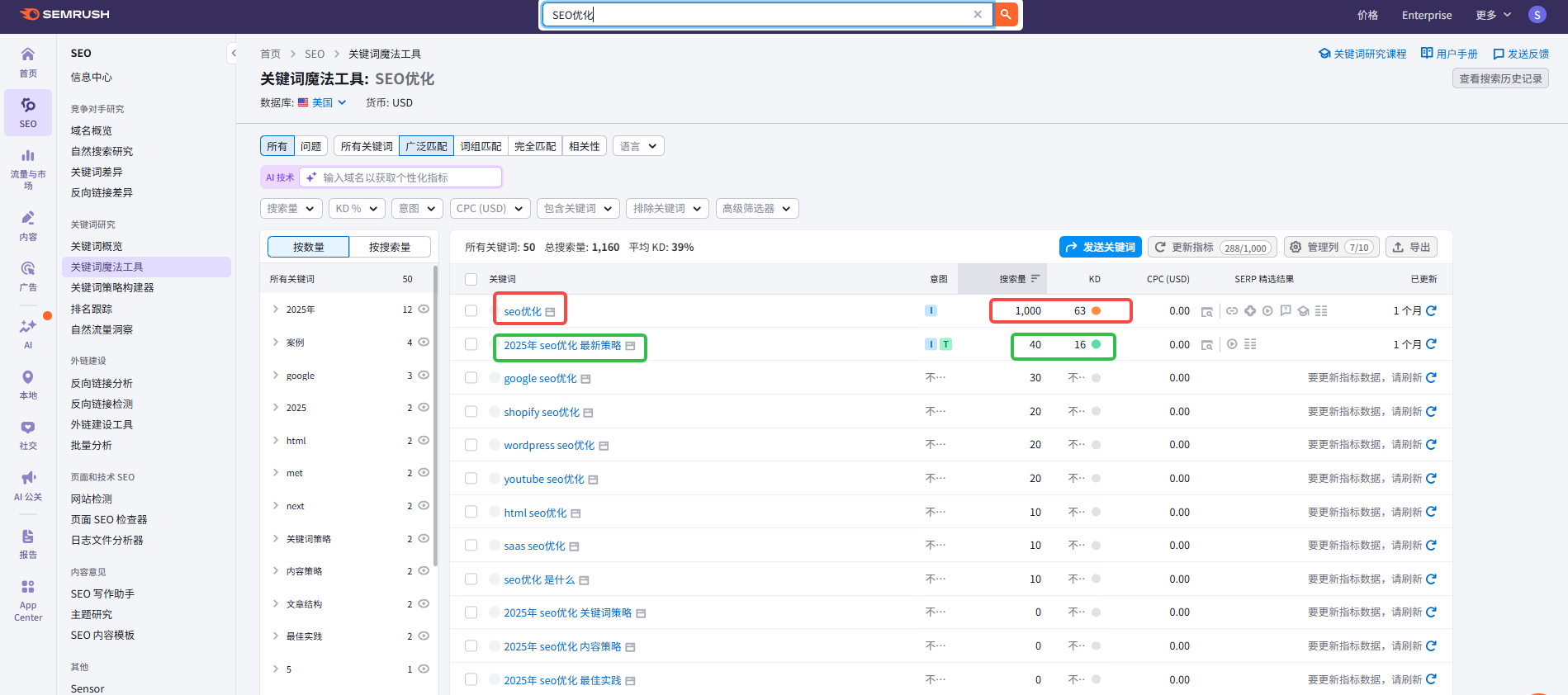Select all keywords with header checkbox
Image resolution: width=1568 pixels, height=695 pixels.
471,280
